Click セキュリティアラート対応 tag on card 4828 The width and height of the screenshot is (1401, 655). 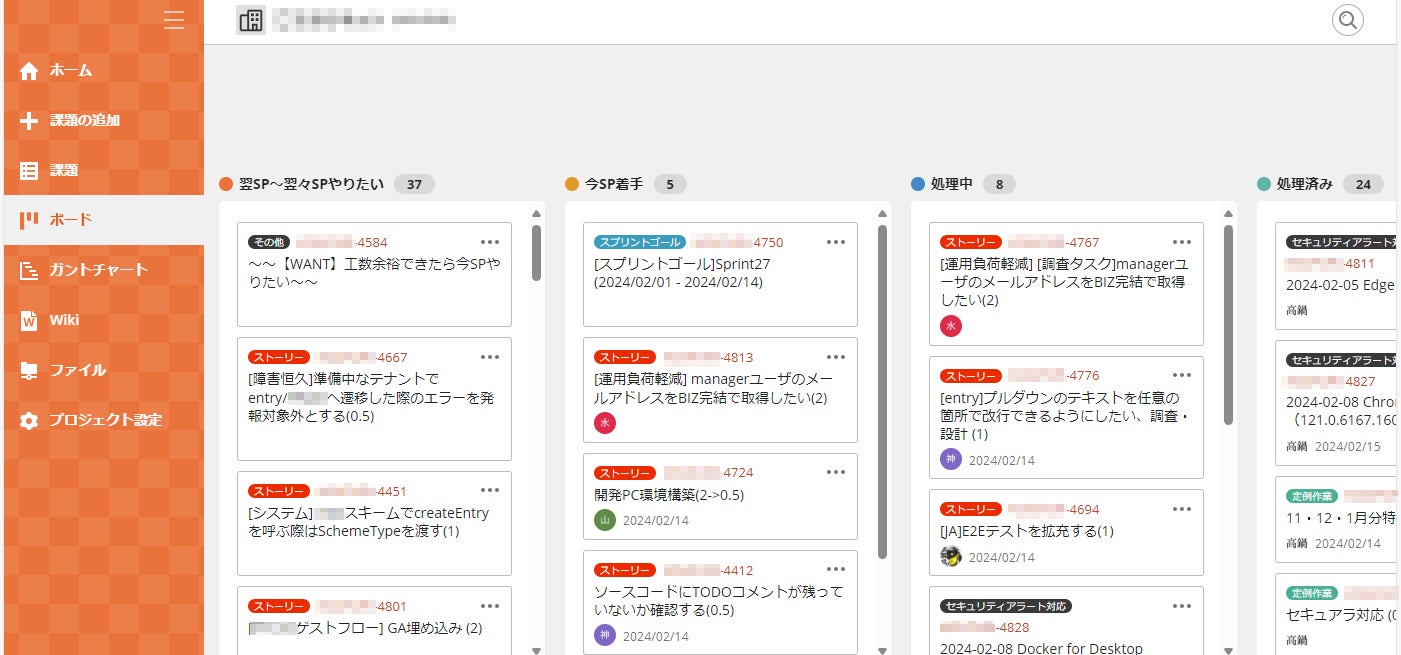pyautogui.click(x=1006, y=606)
